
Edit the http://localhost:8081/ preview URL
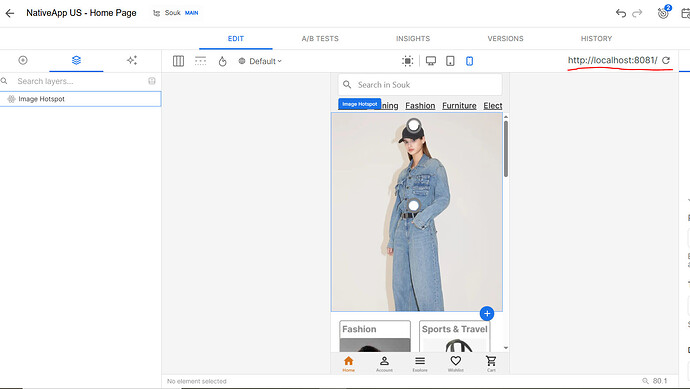click(613, 60)
